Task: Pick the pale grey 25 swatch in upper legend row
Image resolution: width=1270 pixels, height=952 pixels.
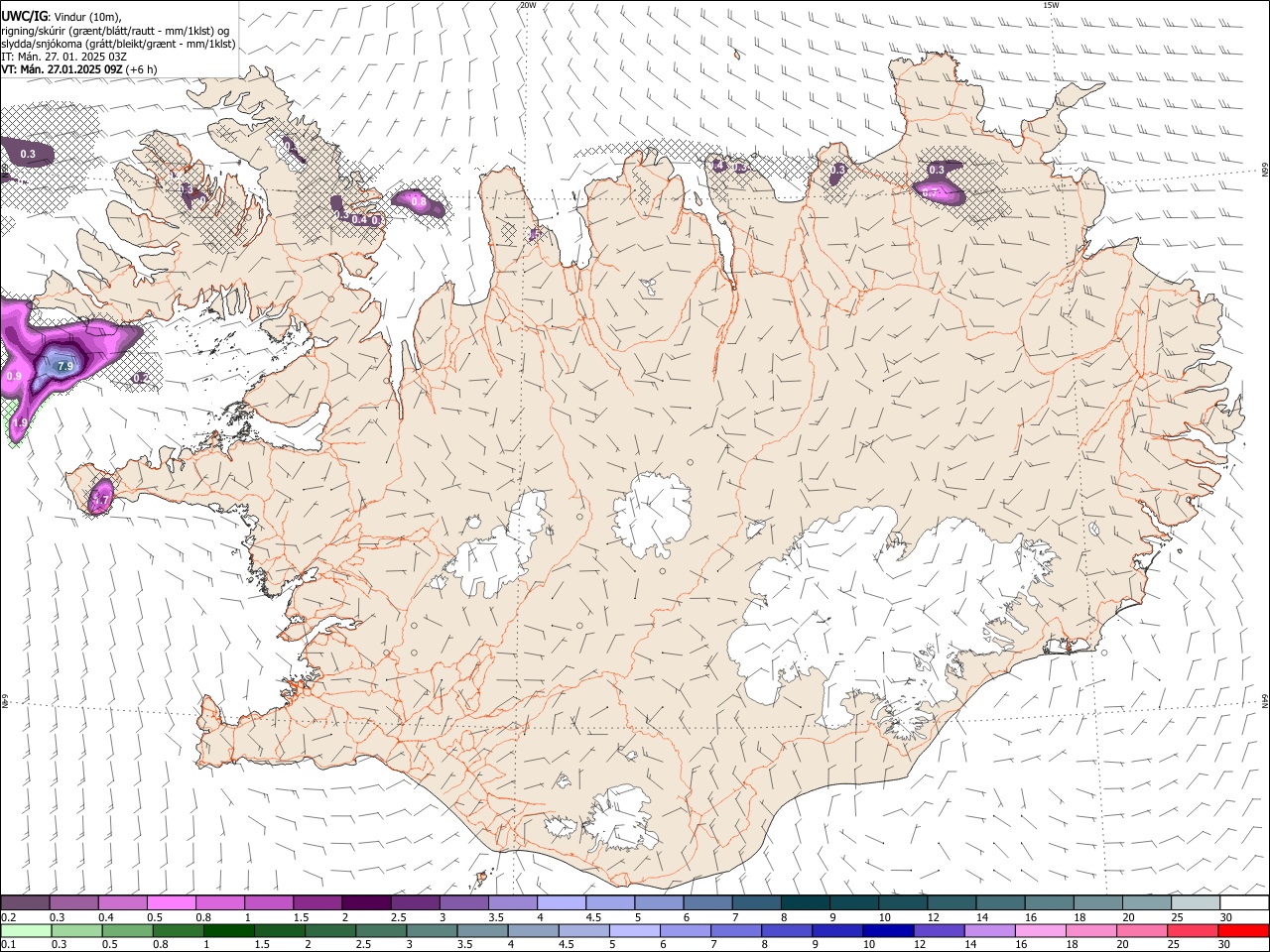Action: pos(1196,902)
